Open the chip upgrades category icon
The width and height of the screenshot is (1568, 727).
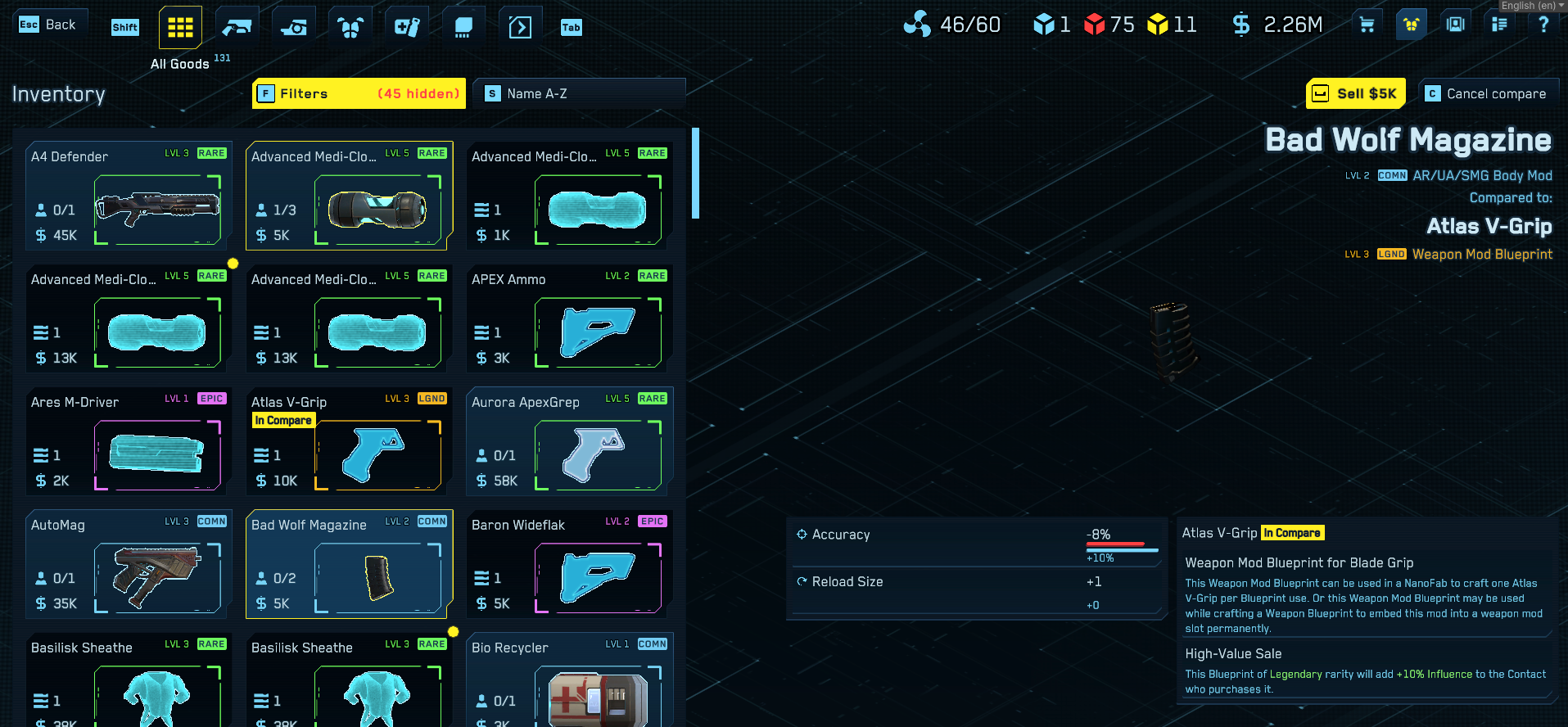(463, 28)
